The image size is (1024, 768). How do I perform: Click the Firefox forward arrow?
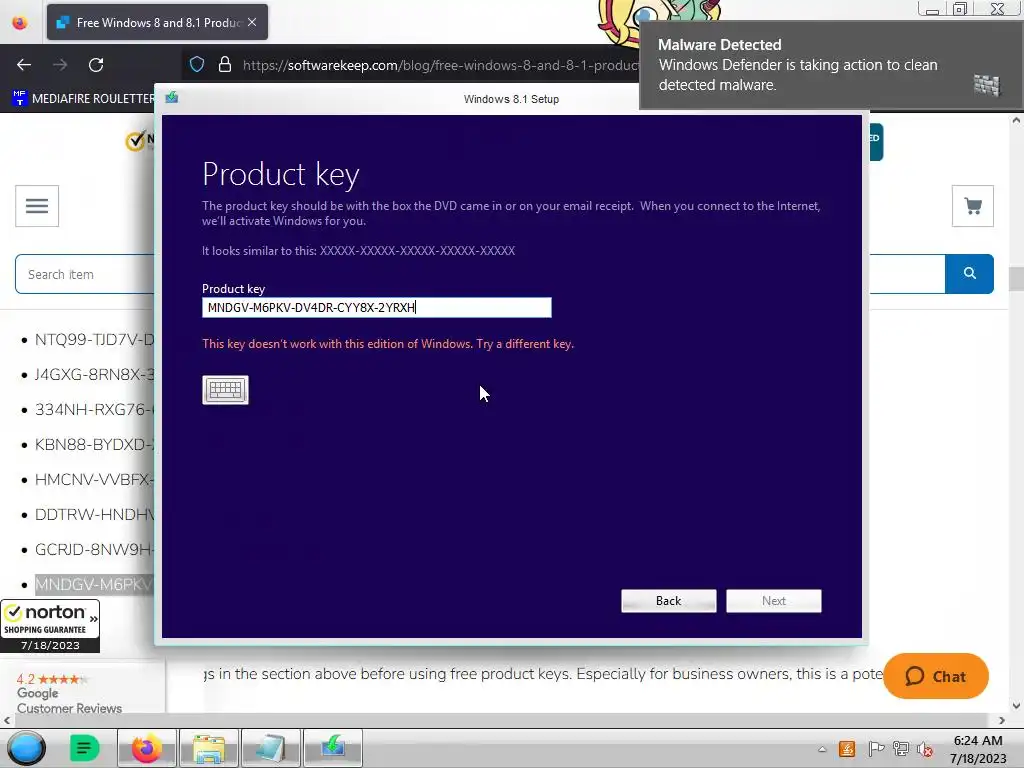(x=60, y=65)
